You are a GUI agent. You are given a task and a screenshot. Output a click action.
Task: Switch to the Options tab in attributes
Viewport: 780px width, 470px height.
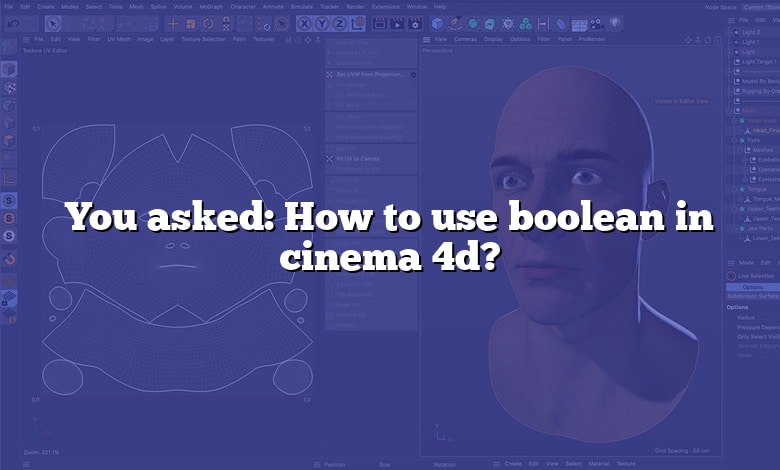click(751, 287)
